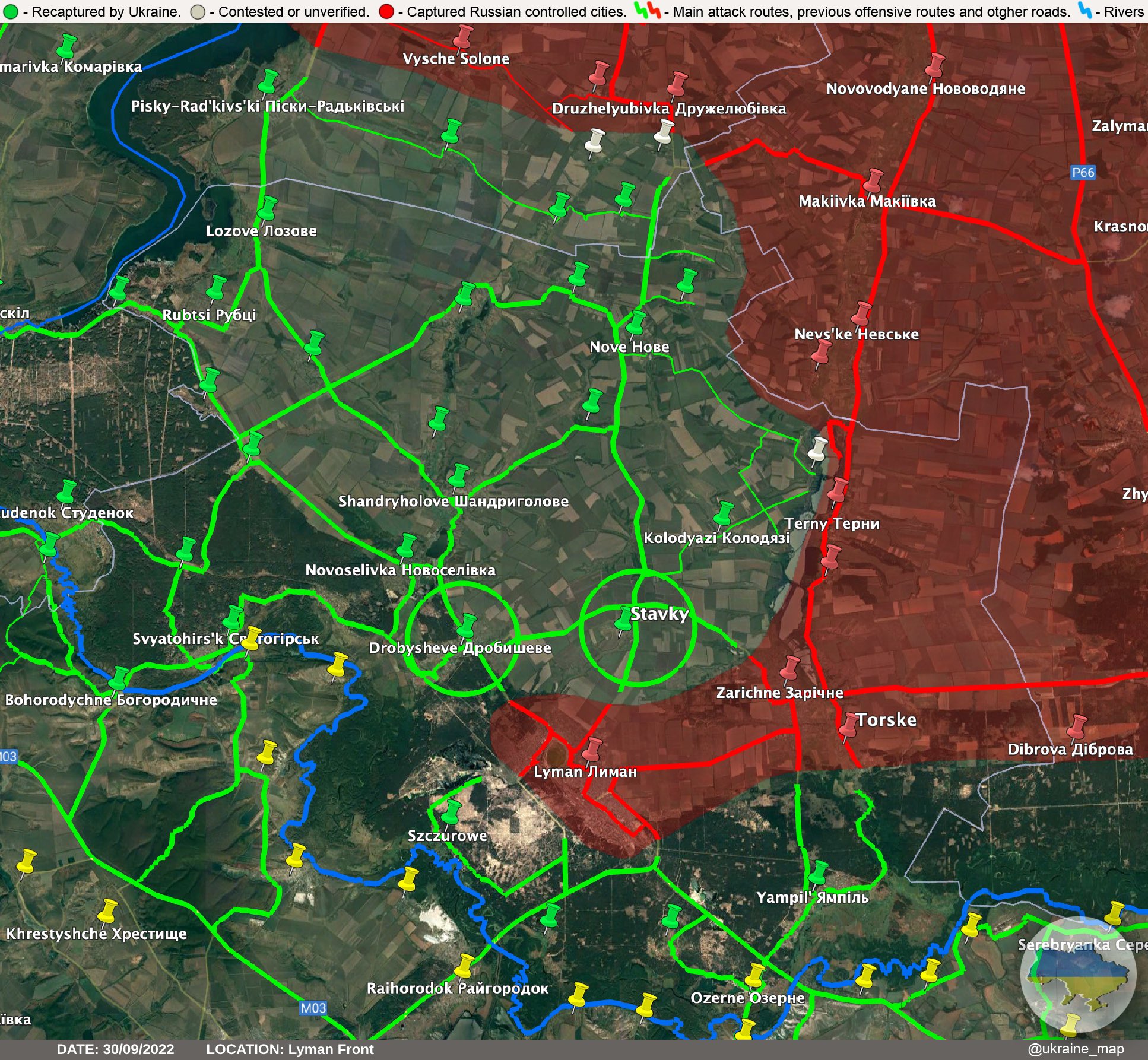Click the red pin at Torske

[x=849, y=725]
